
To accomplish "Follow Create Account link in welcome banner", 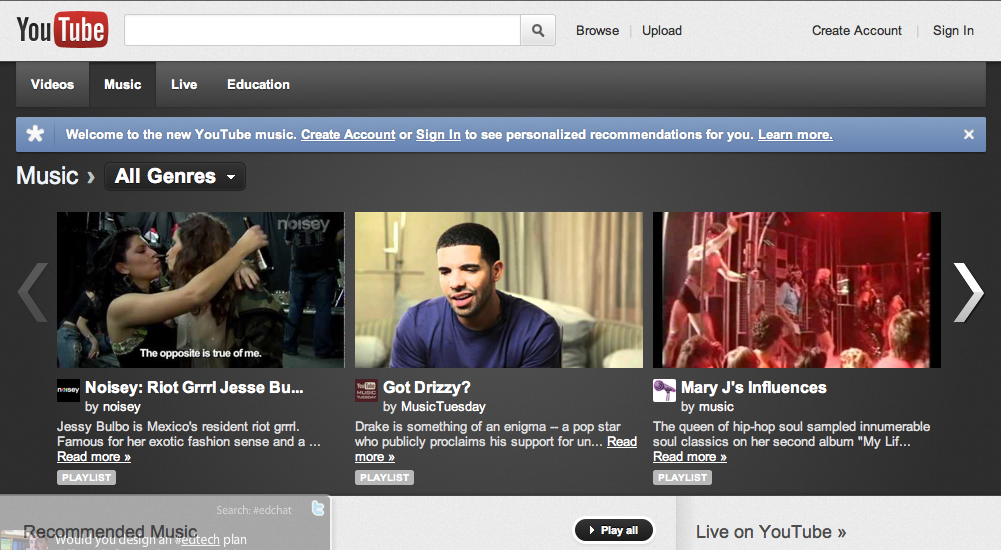I will [x=348, y=135].
